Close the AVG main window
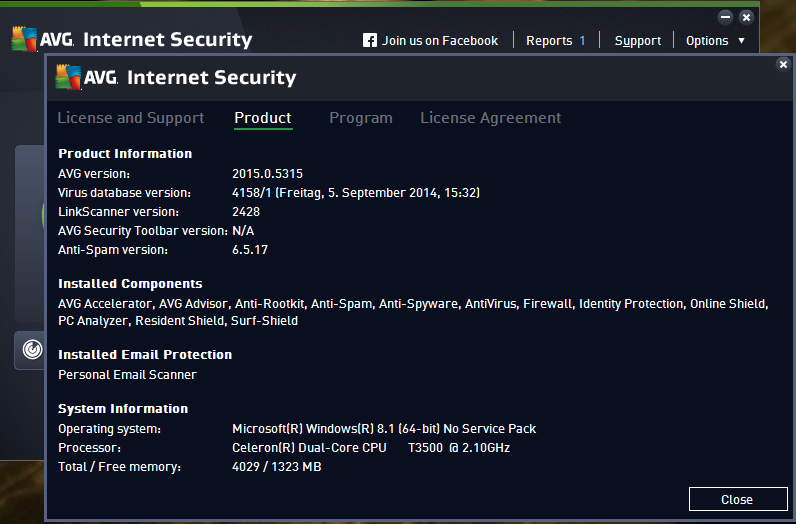The height and width of the screenshot is (524, 796). 746,17
